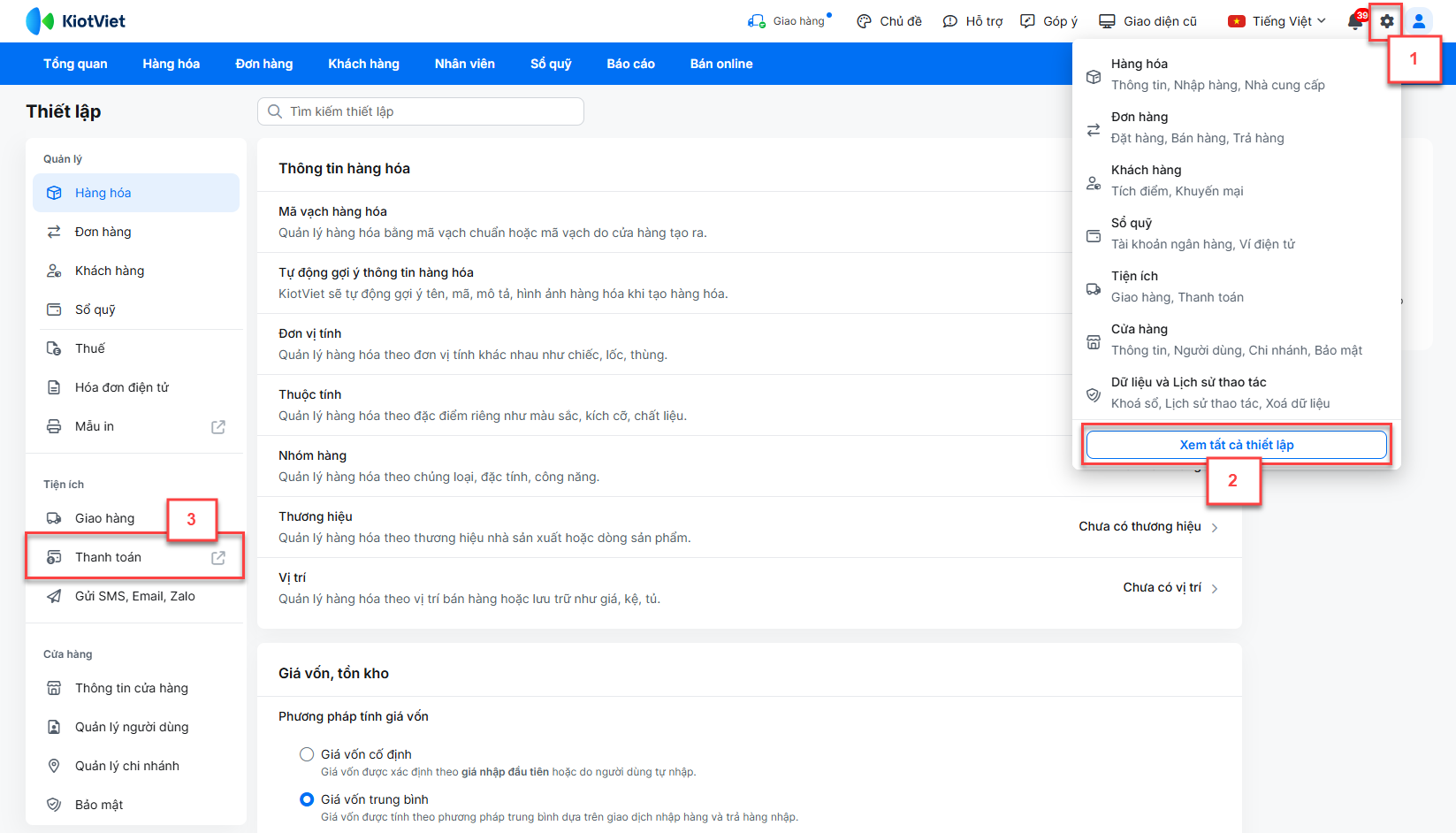This screenshot has width=1456, height=833.
Task: Open Thương hiệu setting row
Action: [750, 527]
